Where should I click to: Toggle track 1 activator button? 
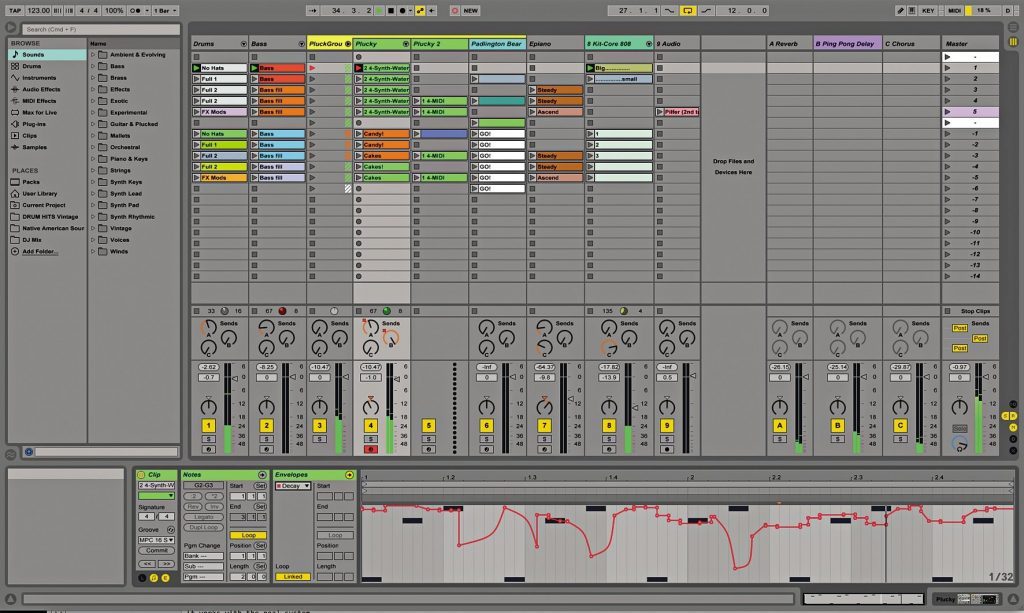tap(208, 426)
